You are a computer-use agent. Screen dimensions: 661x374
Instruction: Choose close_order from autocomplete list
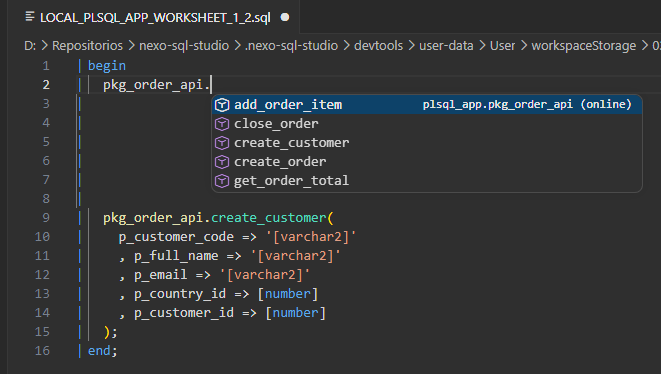[x=427, y=124]
